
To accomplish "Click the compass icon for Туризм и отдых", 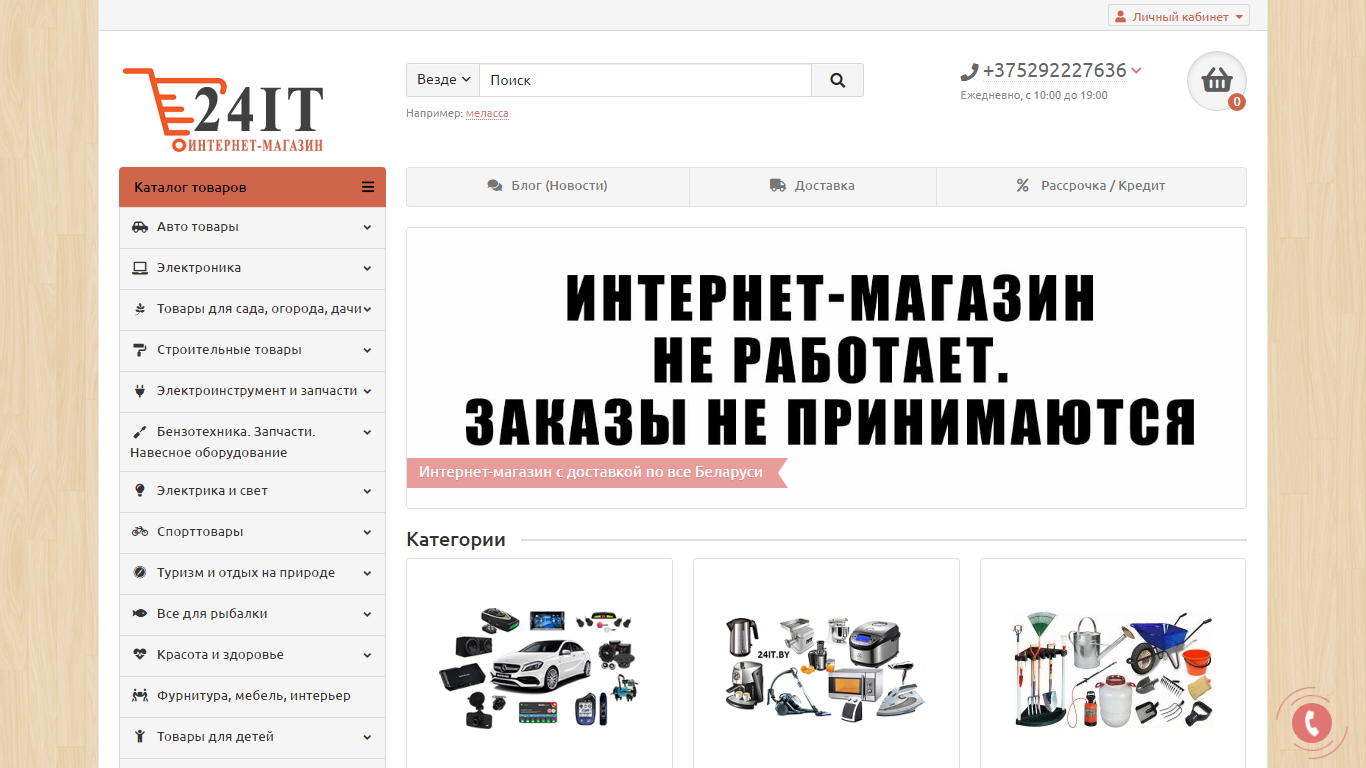I will coord(140,573).
